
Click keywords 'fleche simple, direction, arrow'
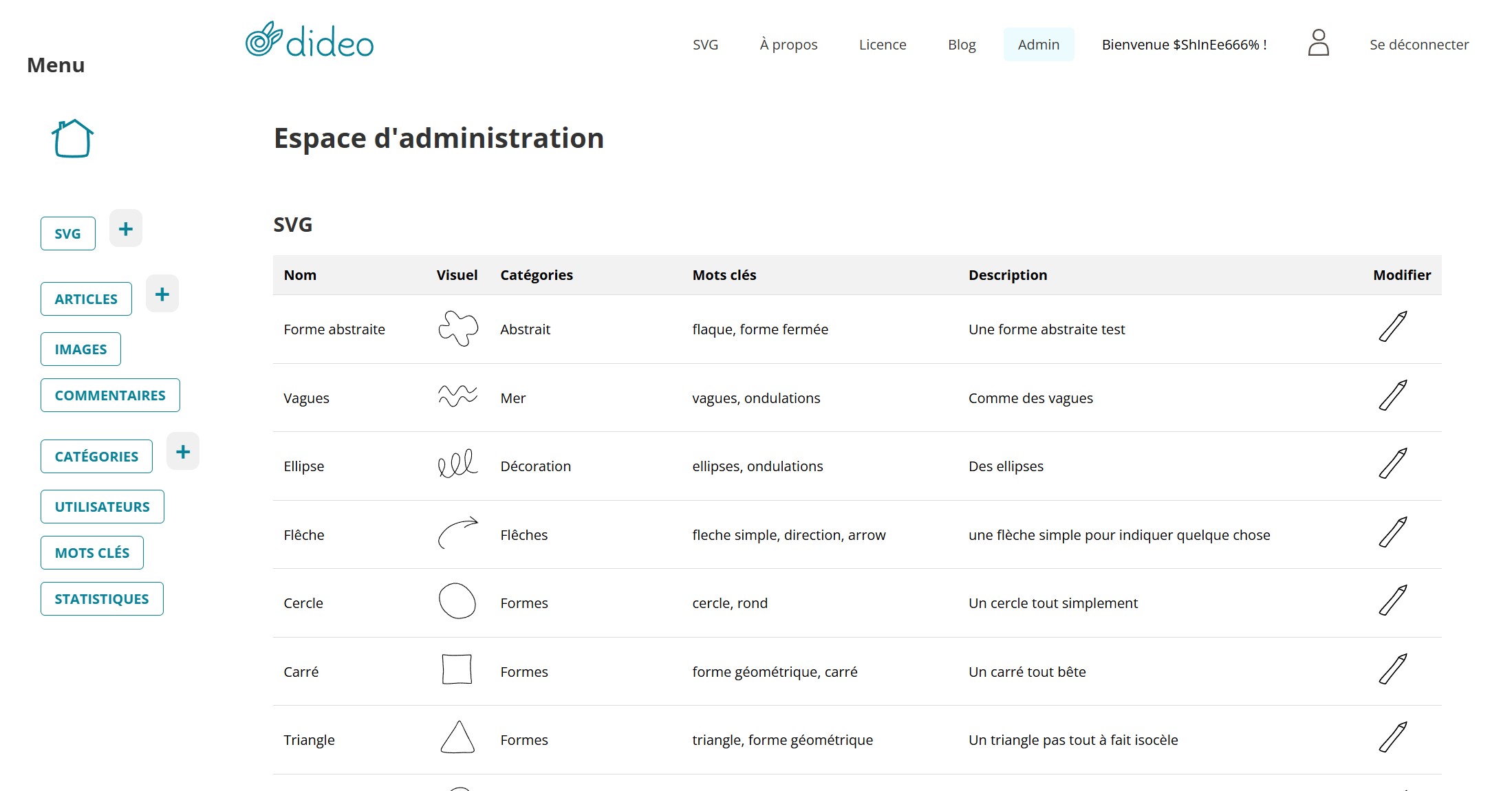[x=789, y=535]
